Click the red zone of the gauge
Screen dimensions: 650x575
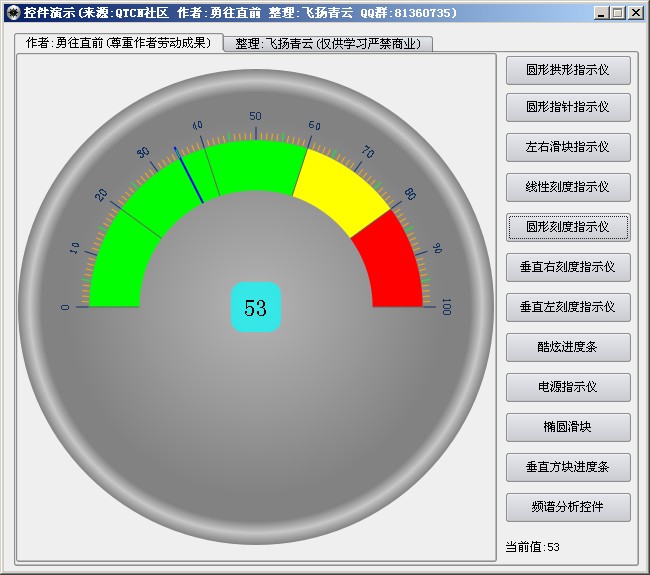tap(392, 265)
